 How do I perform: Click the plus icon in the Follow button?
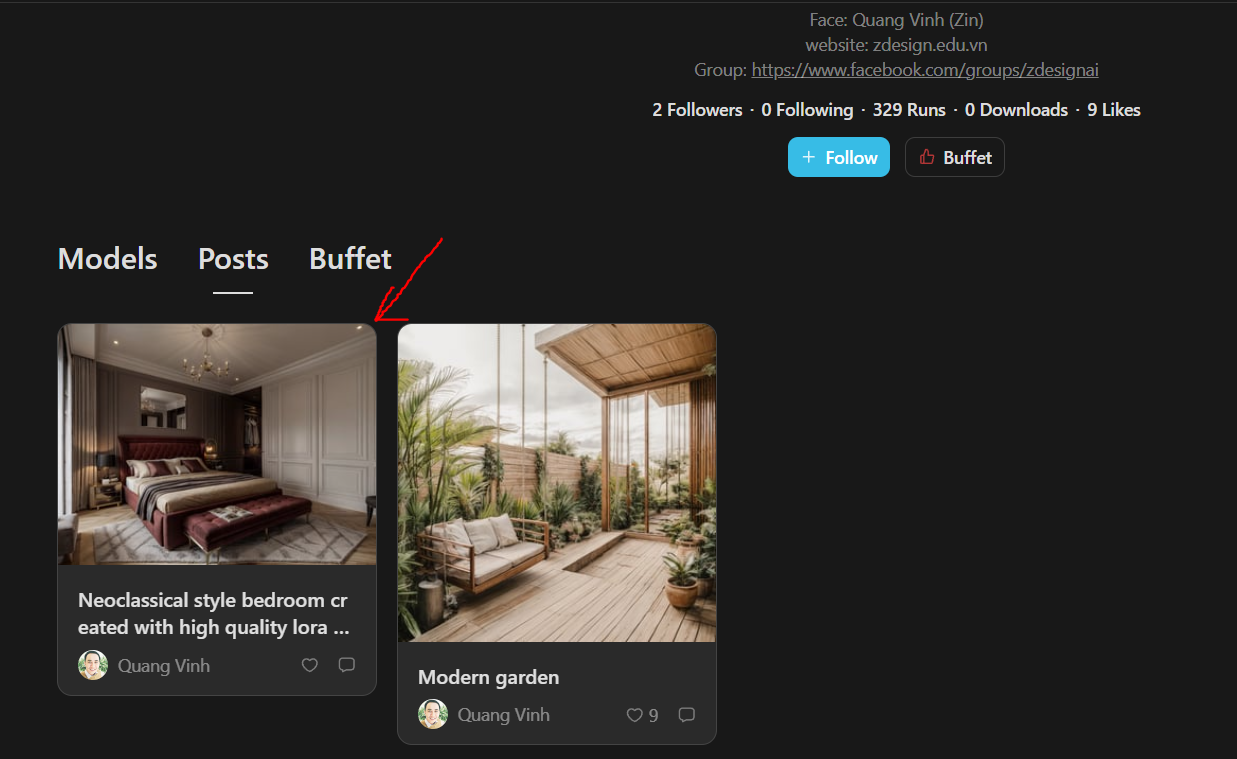[809, 157]
